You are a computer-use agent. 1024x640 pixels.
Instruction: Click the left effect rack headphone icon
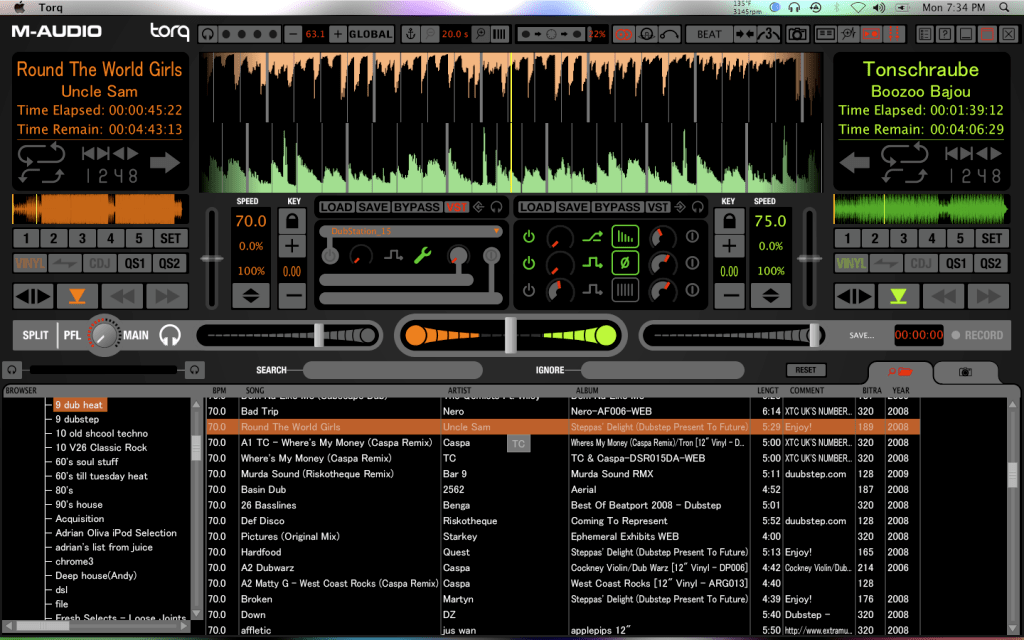(x=497, y=207)
